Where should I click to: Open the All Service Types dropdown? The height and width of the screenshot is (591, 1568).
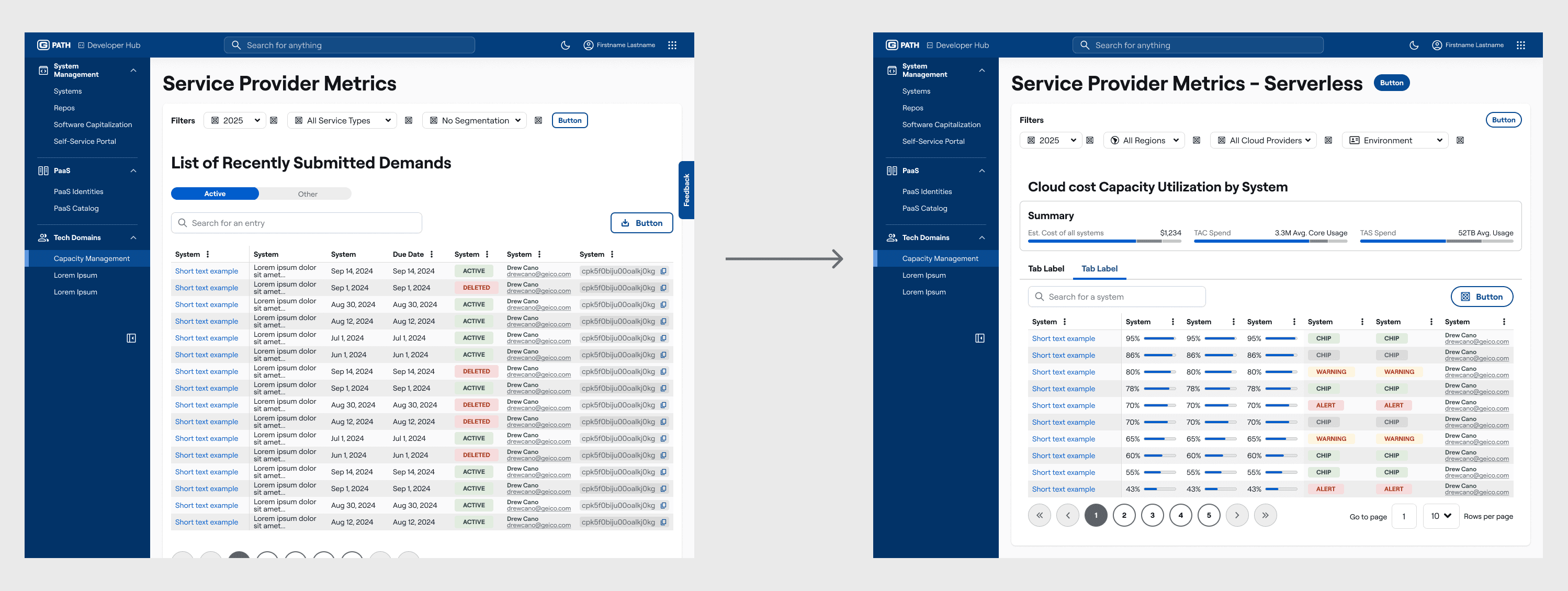point(342,120)
